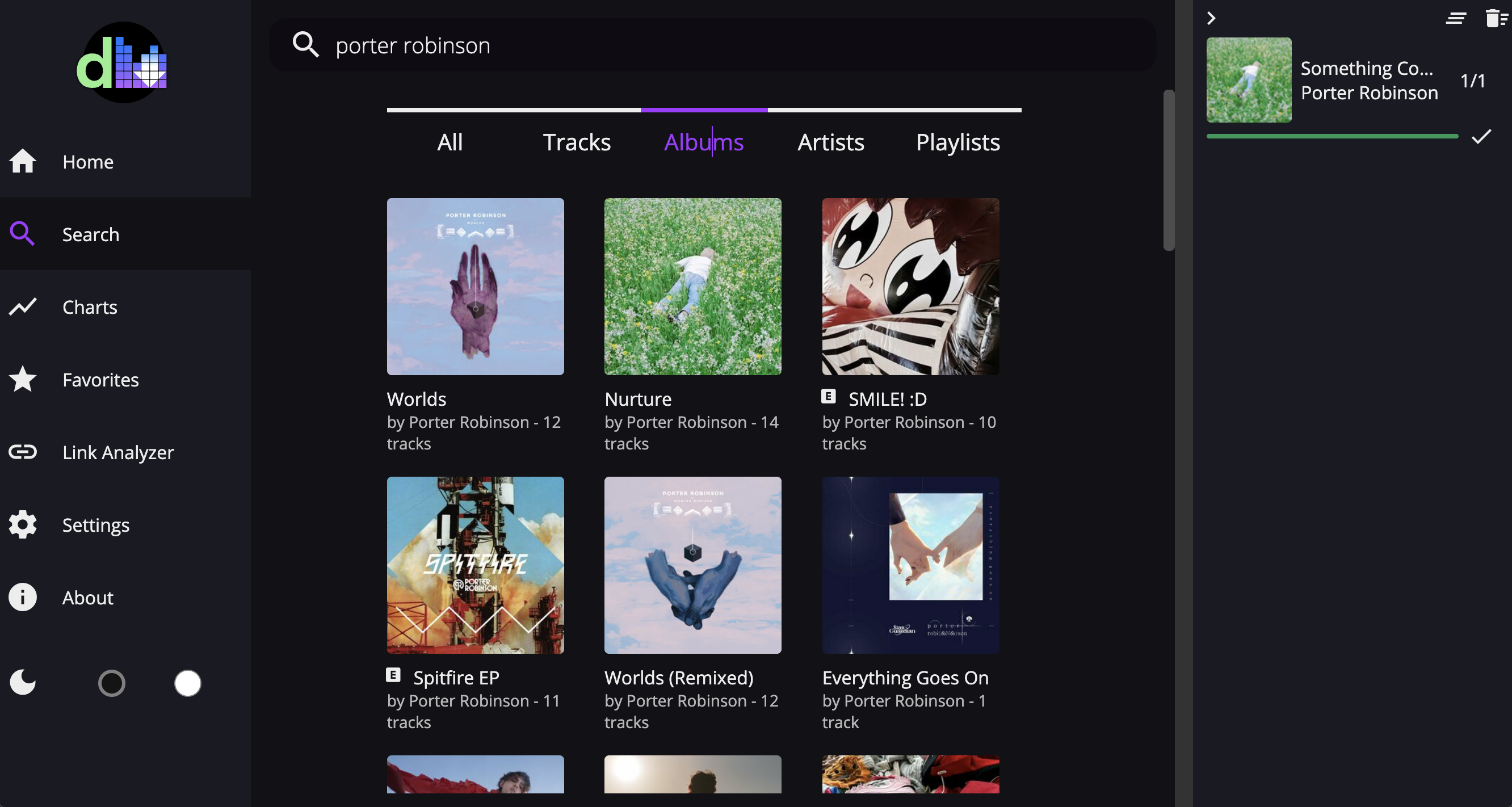This screenshot has width=1512, height=807.
Task: Select the white circle light theme
Action: (x=188, y=683)
